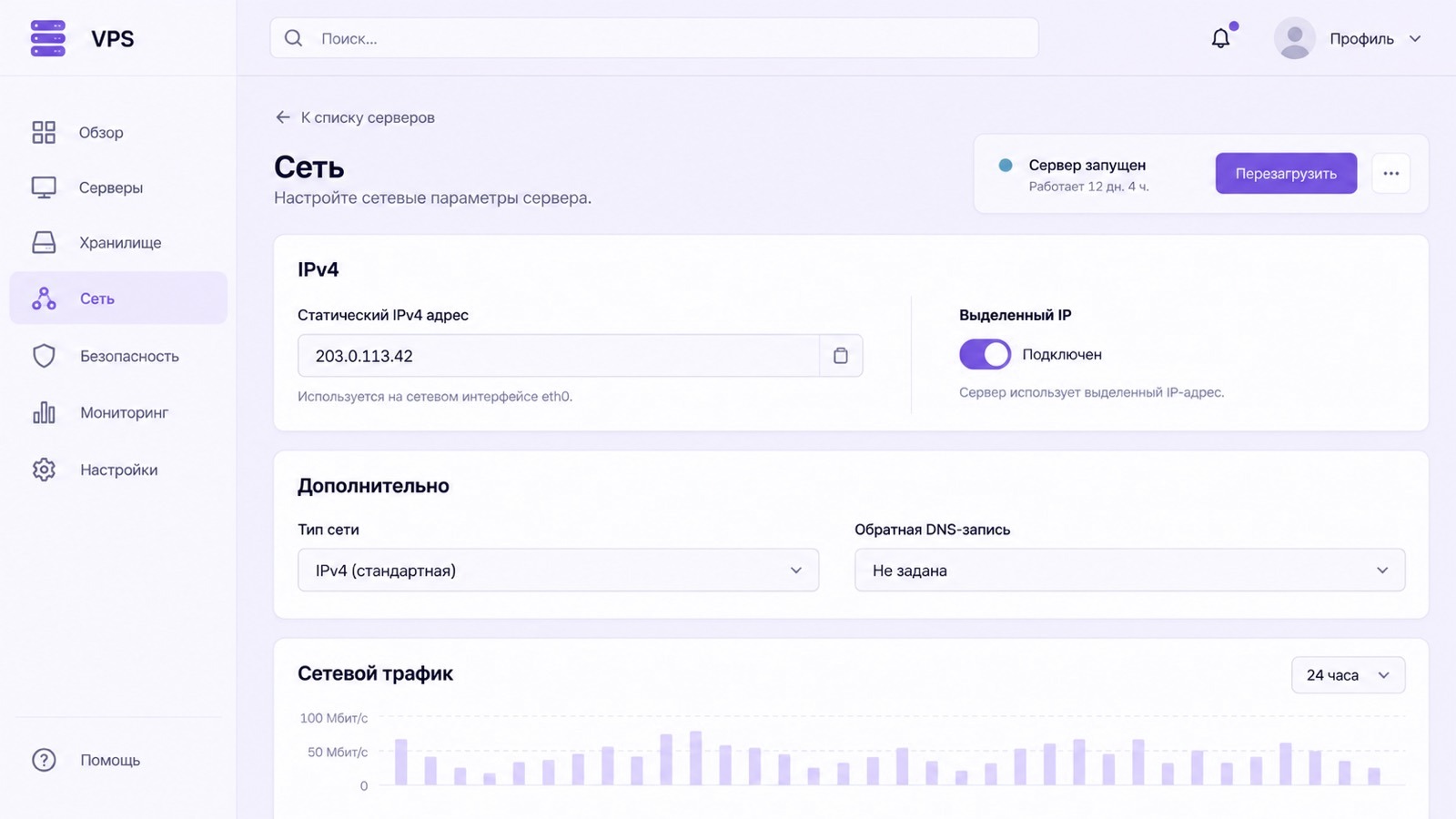
Task: Click the Настройки gear icon
Action: pyautogui.click(x=44, y=470)
